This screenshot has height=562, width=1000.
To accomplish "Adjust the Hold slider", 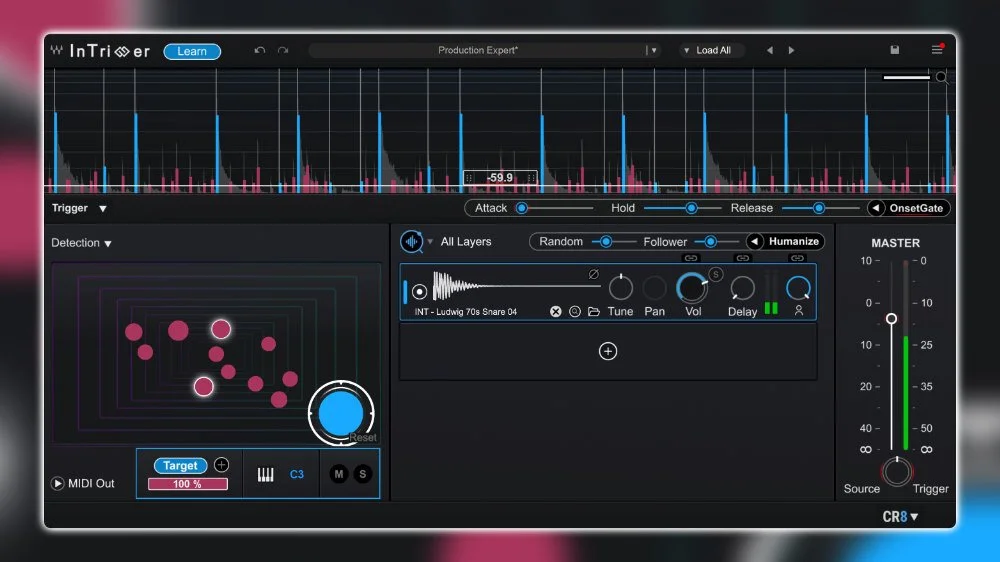I will click(x=691, y=208).
